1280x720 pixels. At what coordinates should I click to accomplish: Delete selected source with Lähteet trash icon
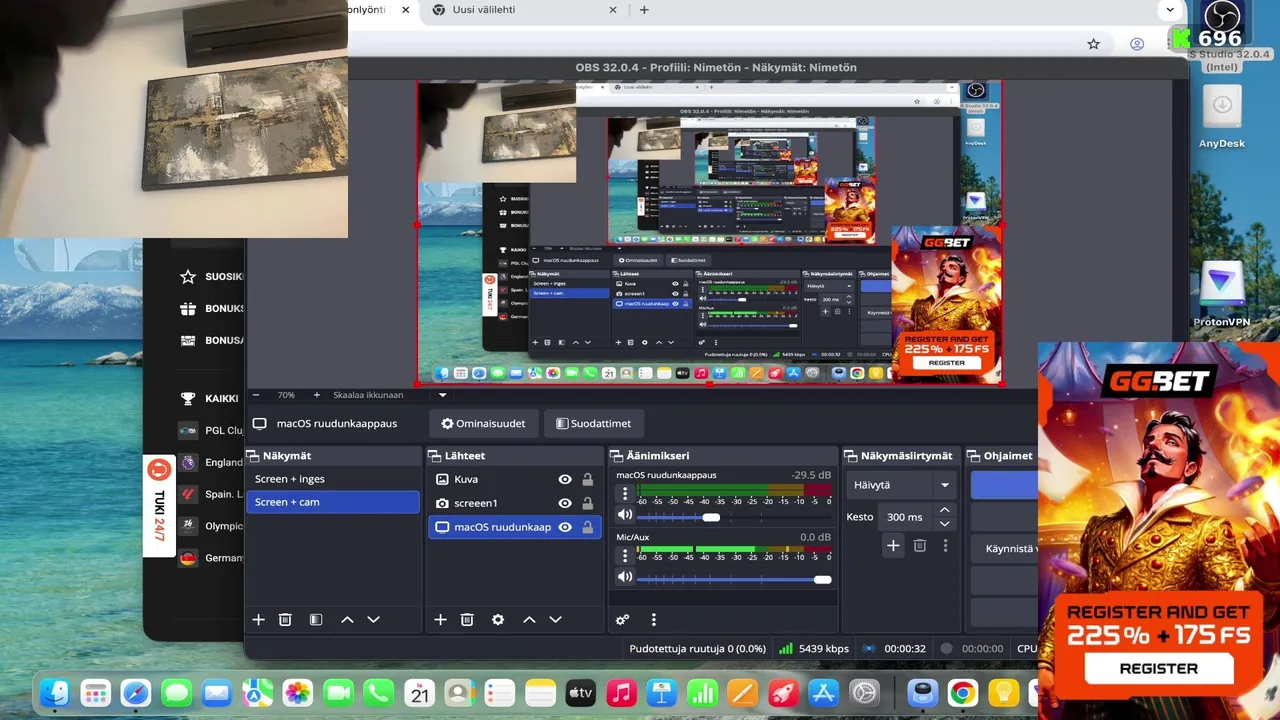467,620
